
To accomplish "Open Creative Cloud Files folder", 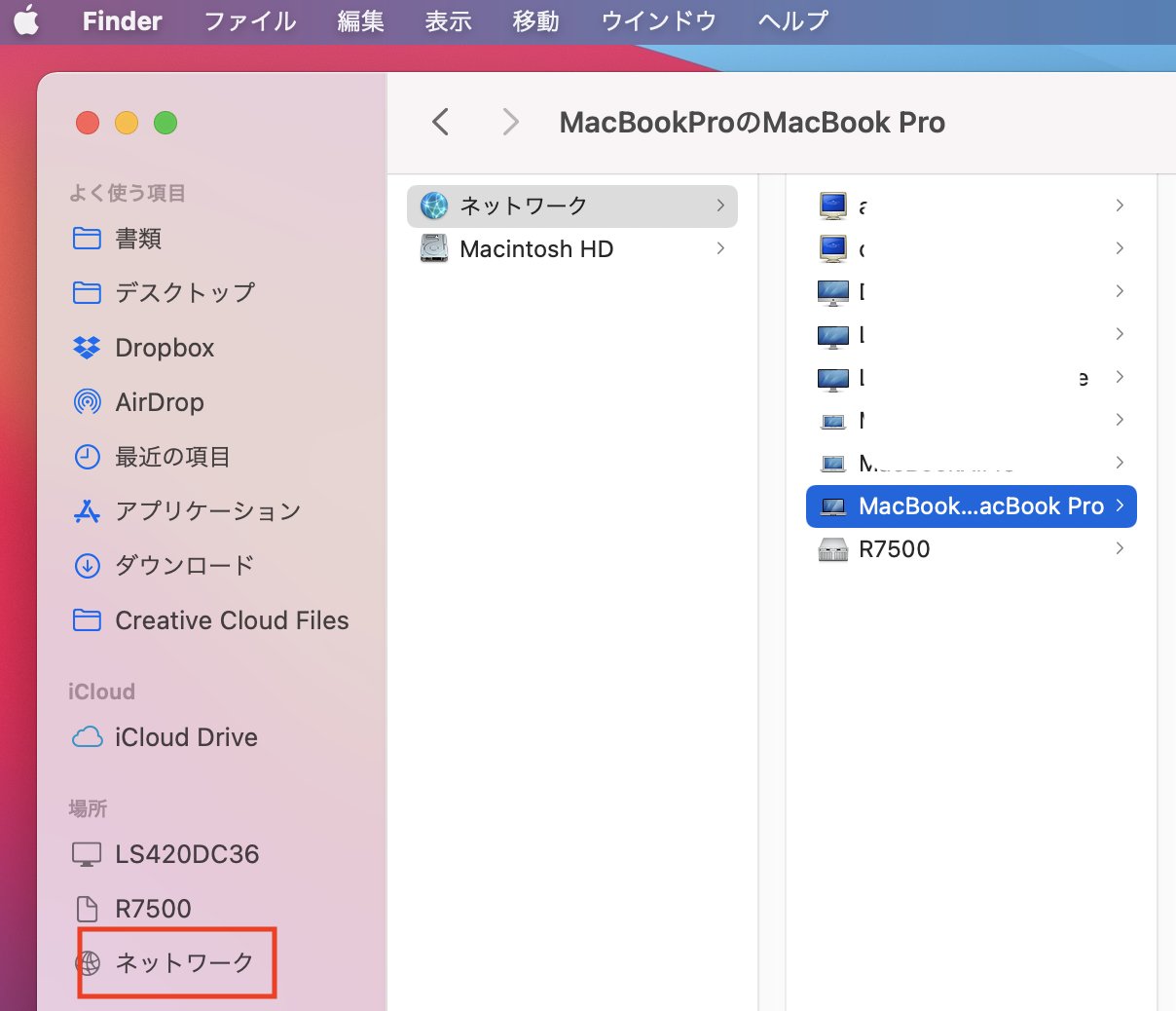I will [x=231, y=620].
